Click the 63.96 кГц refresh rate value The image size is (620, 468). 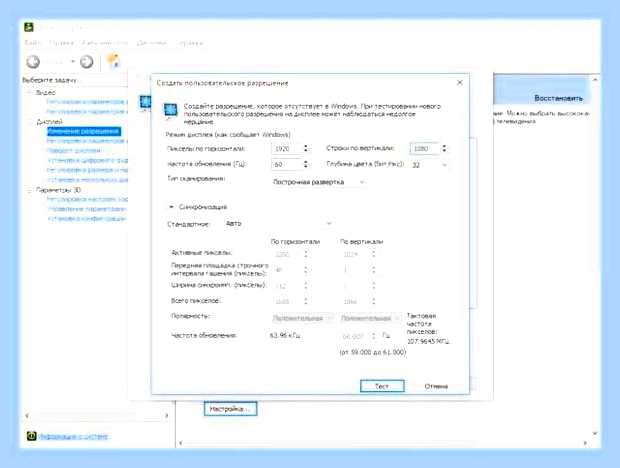pyautogui.click(x=285, y=336)
